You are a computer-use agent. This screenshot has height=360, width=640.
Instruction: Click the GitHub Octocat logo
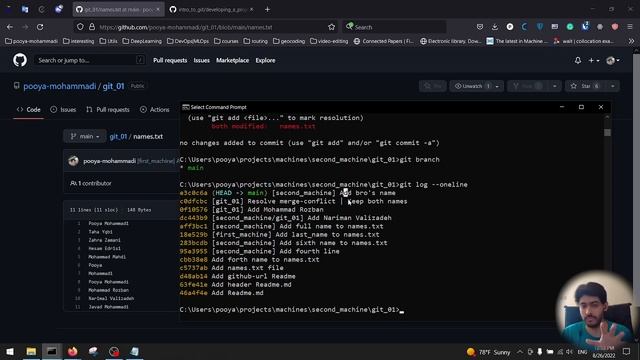pos(20,60)
